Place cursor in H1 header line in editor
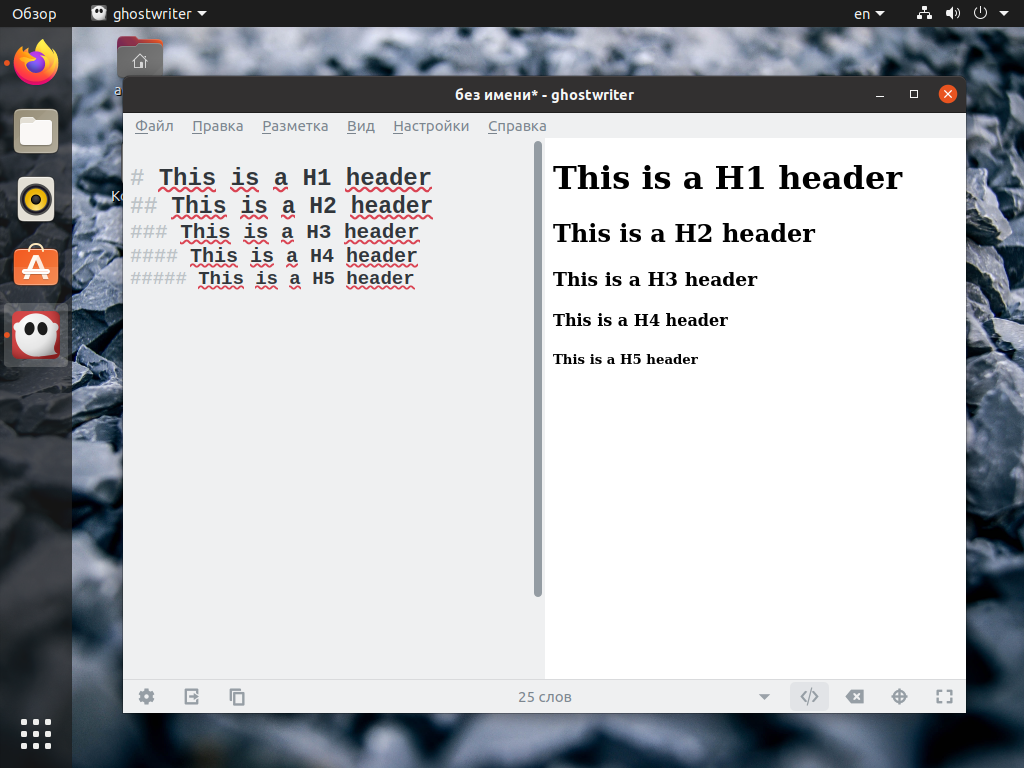 pyautogui.click(x=281, y=178)
